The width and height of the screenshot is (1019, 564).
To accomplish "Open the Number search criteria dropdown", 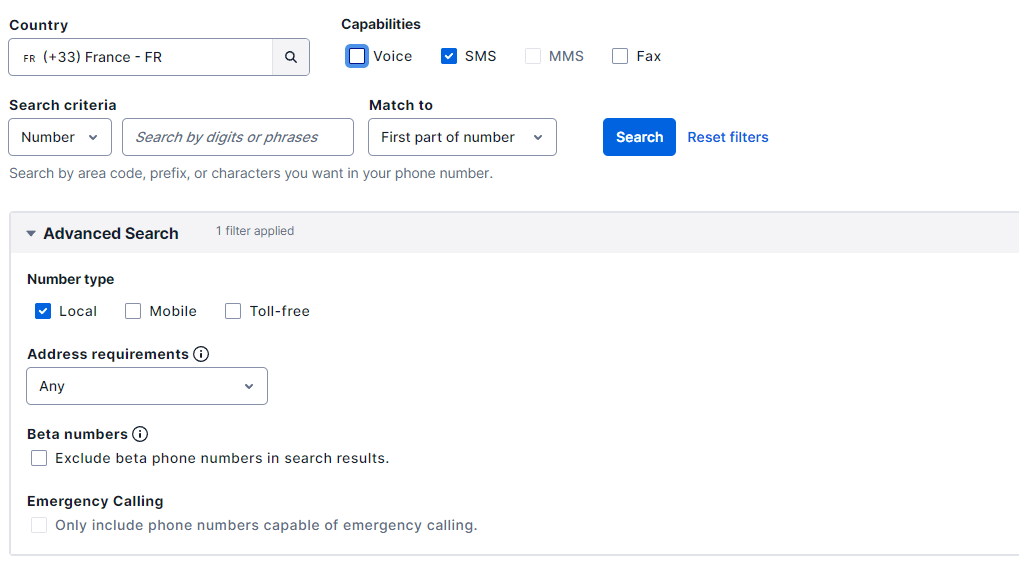I will (x=60, y=137).
